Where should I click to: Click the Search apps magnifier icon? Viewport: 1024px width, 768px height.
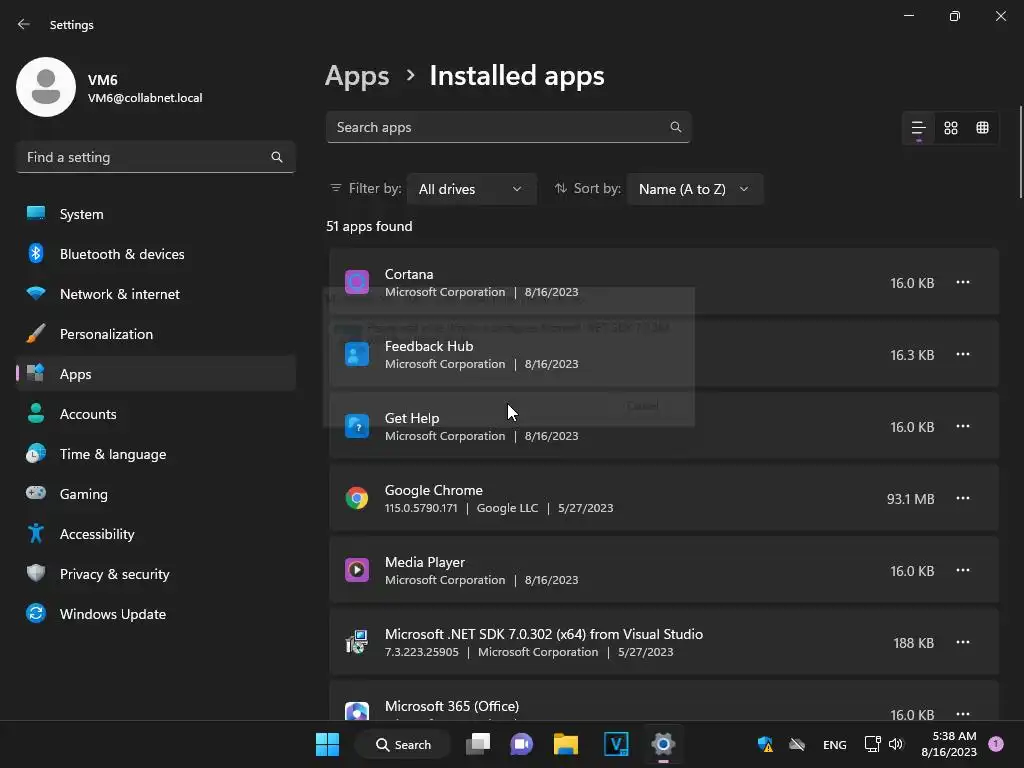[676, 127]
